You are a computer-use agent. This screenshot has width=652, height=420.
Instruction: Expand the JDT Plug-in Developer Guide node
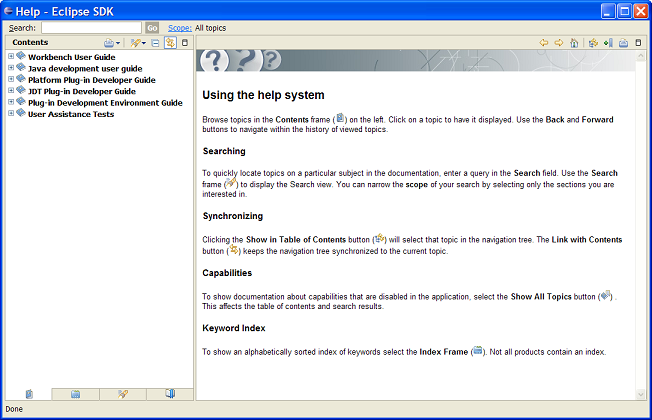click(x=11, y=90)
